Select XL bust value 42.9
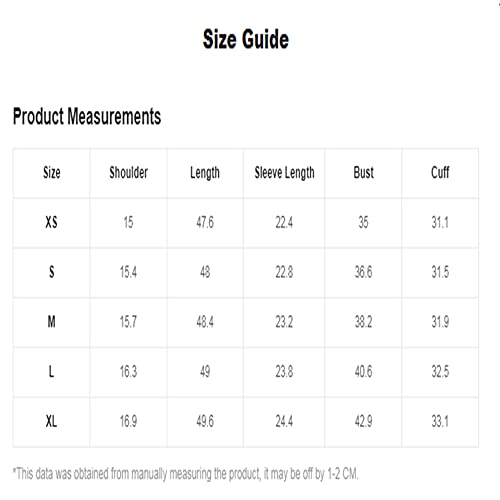The height and width of the screenshot is (500, 500). (363, 421)
